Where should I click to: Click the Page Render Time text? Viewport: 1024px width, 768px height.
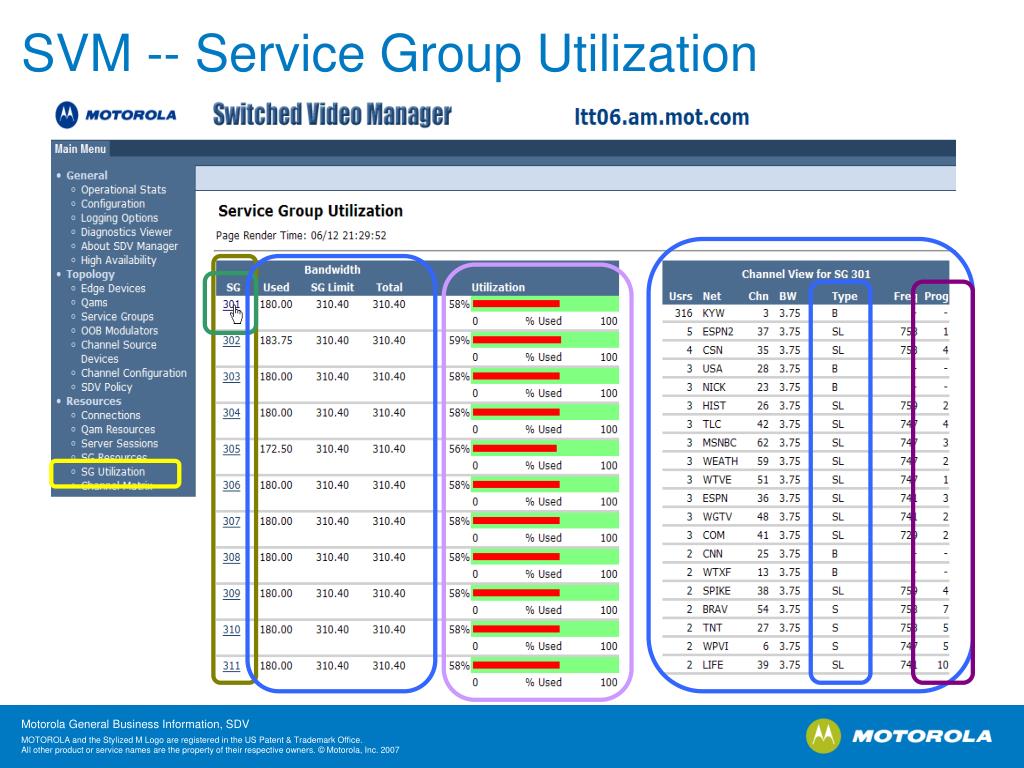(301, 236)
